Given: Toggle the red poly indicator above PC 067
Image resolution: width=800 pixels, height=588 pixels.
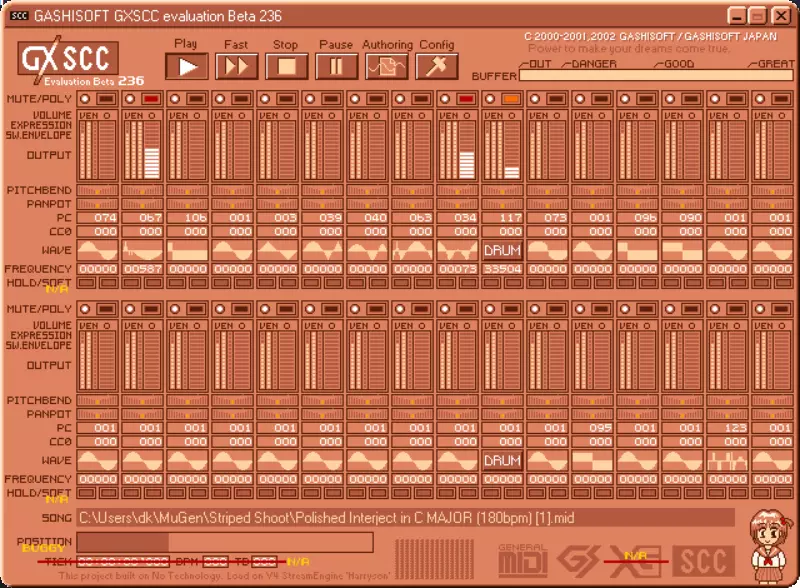Looking at the screenshot, I should pyautogui.click(x=151, y=99).
